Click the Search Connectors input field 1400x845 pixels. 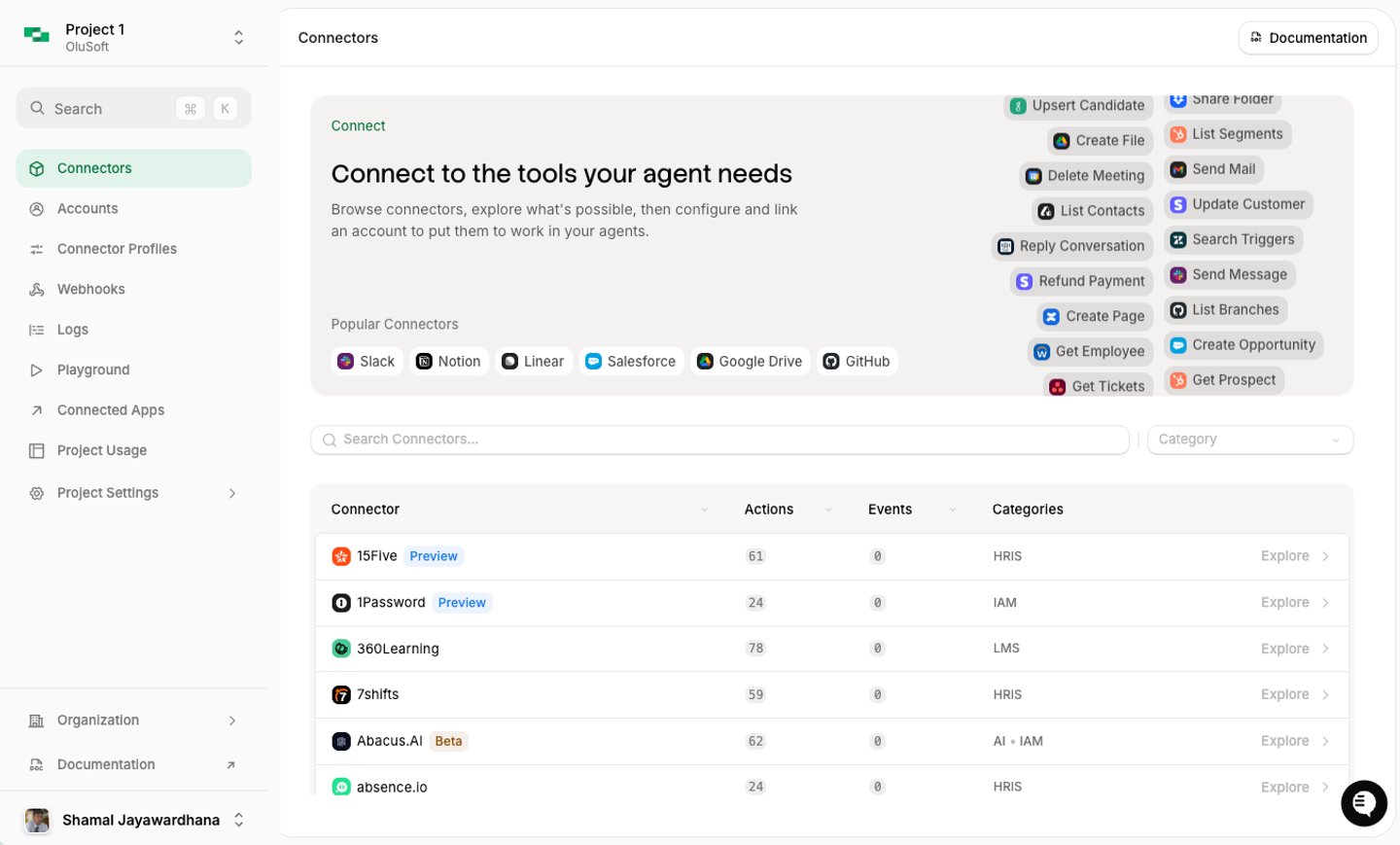click(x=719, y=440)
